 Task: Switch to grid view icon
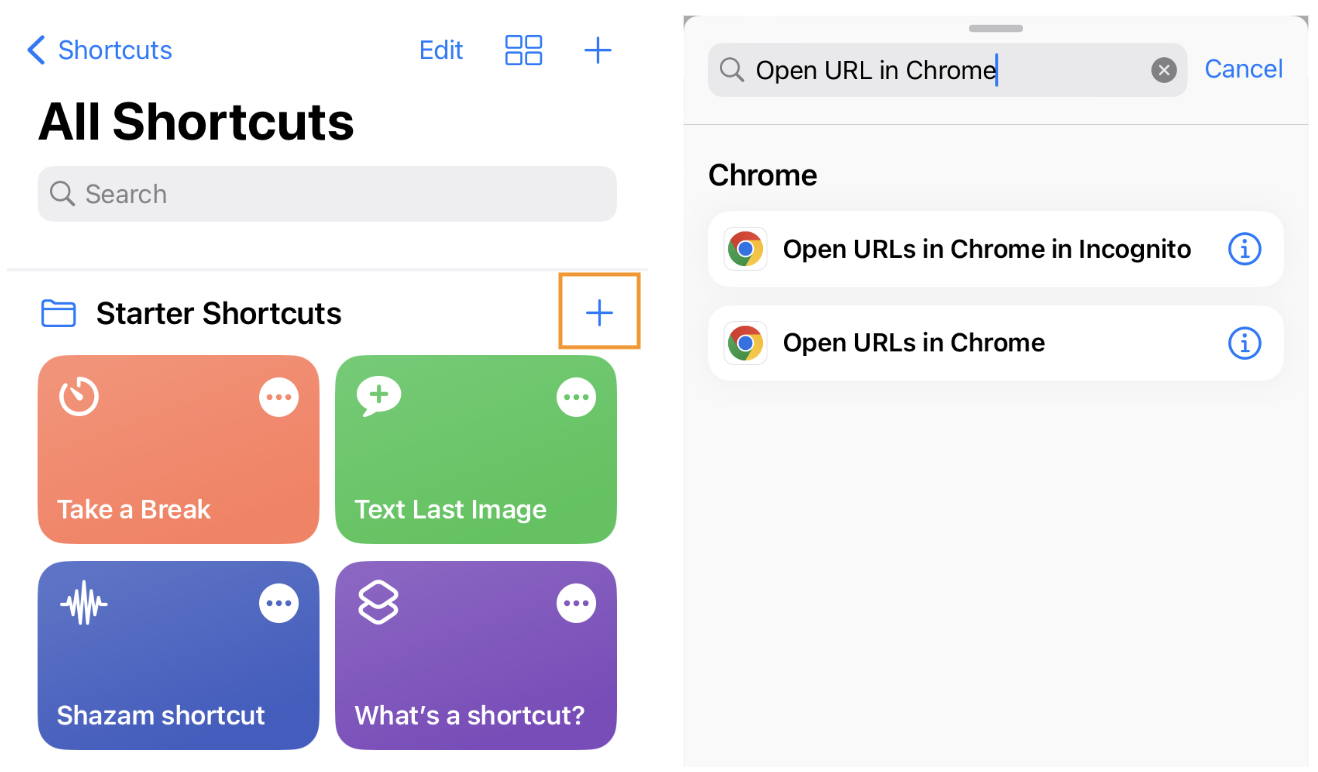tap(524, 50)
